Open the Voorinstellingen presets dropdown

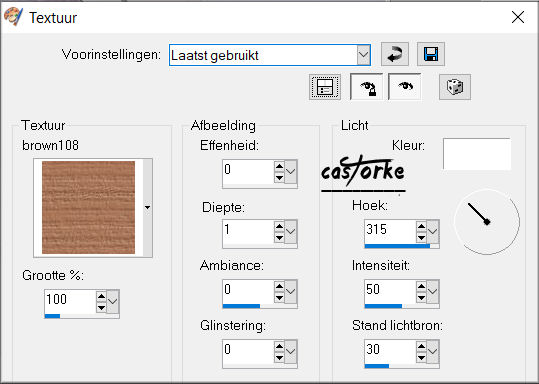363,55
